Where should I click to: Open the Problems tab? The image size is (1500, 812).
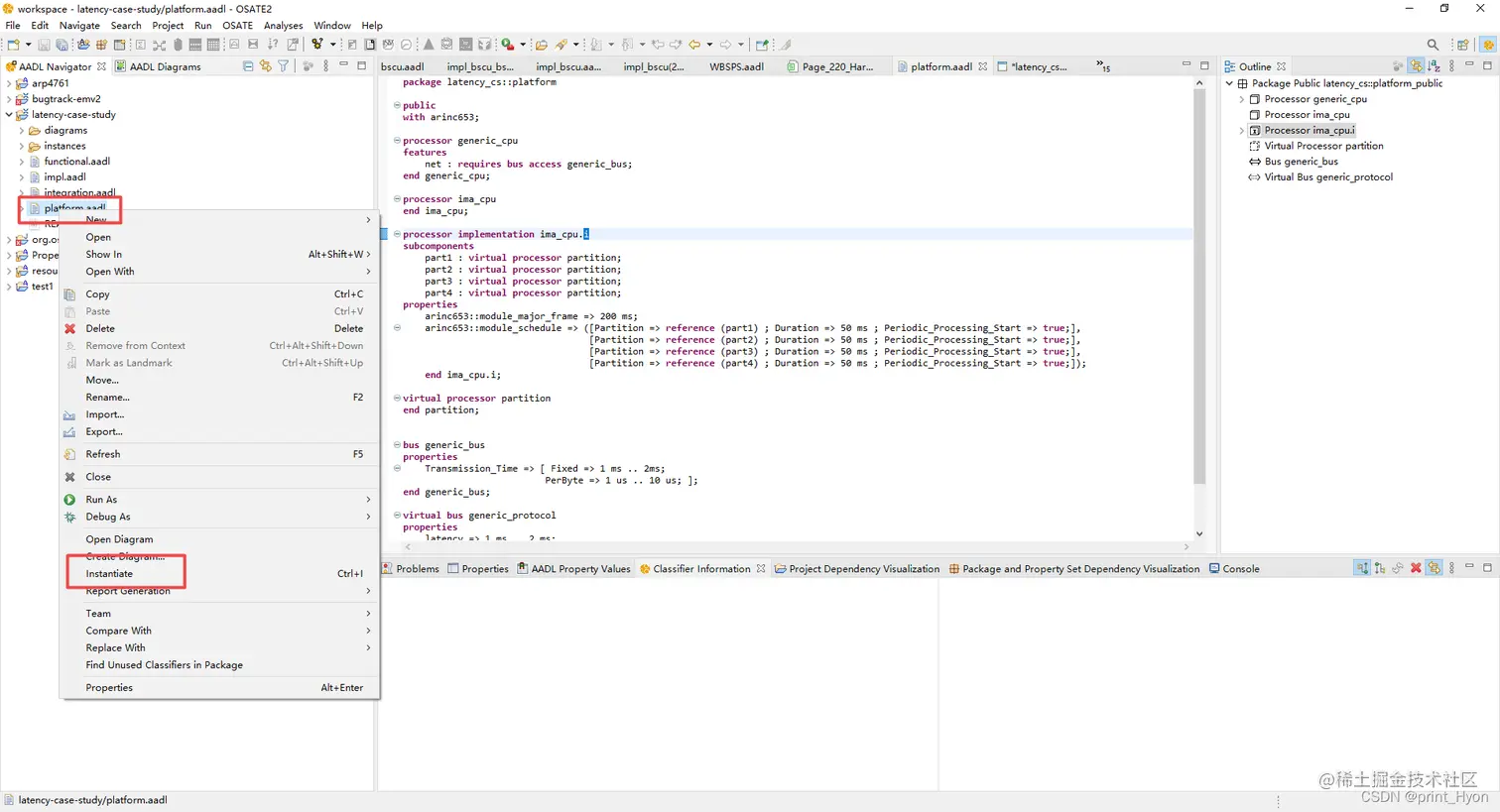click(x=411, y=569)
